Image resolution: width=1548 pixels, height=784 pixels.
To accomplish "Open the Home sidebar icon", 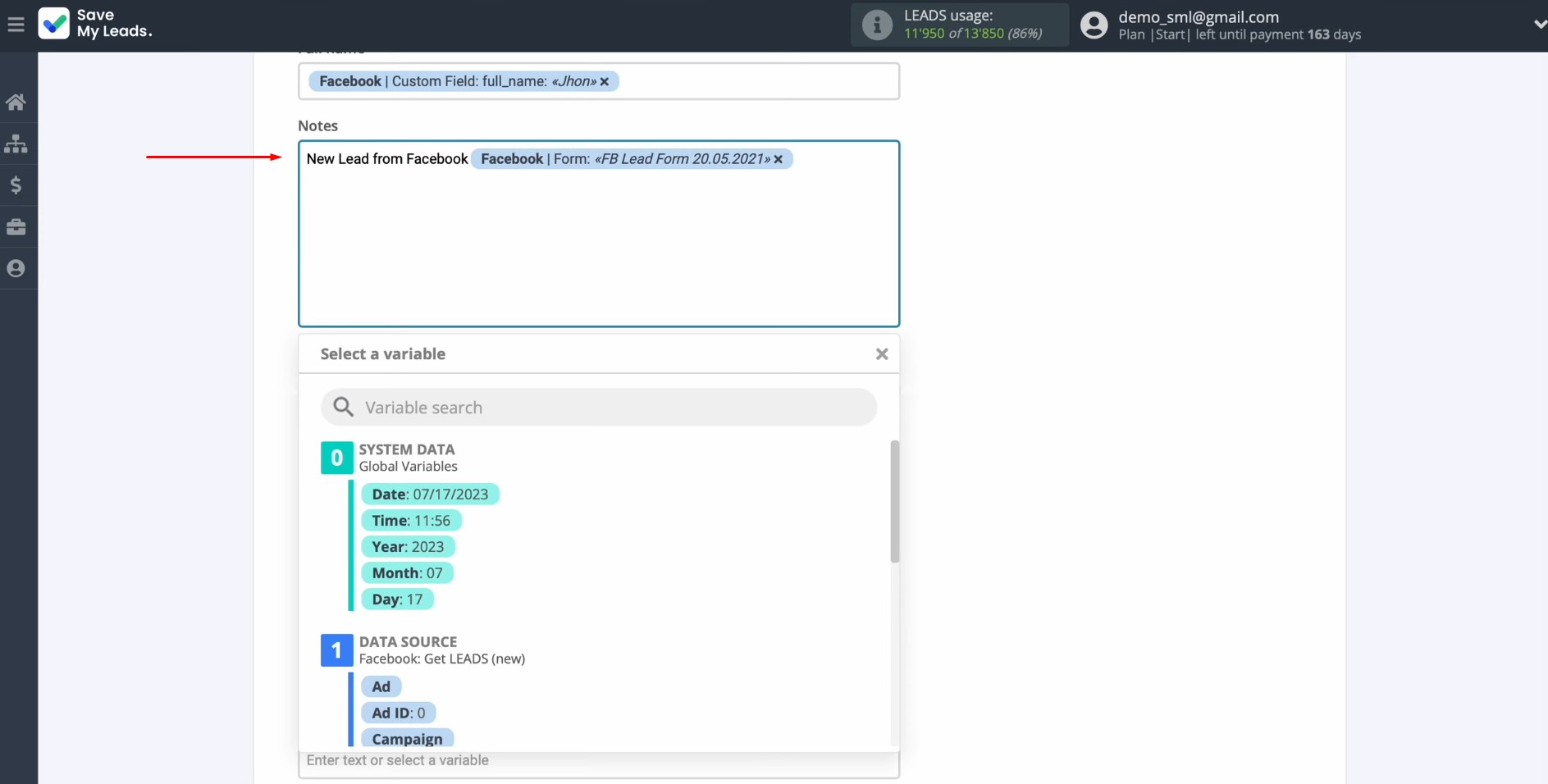I will point(16,102).
